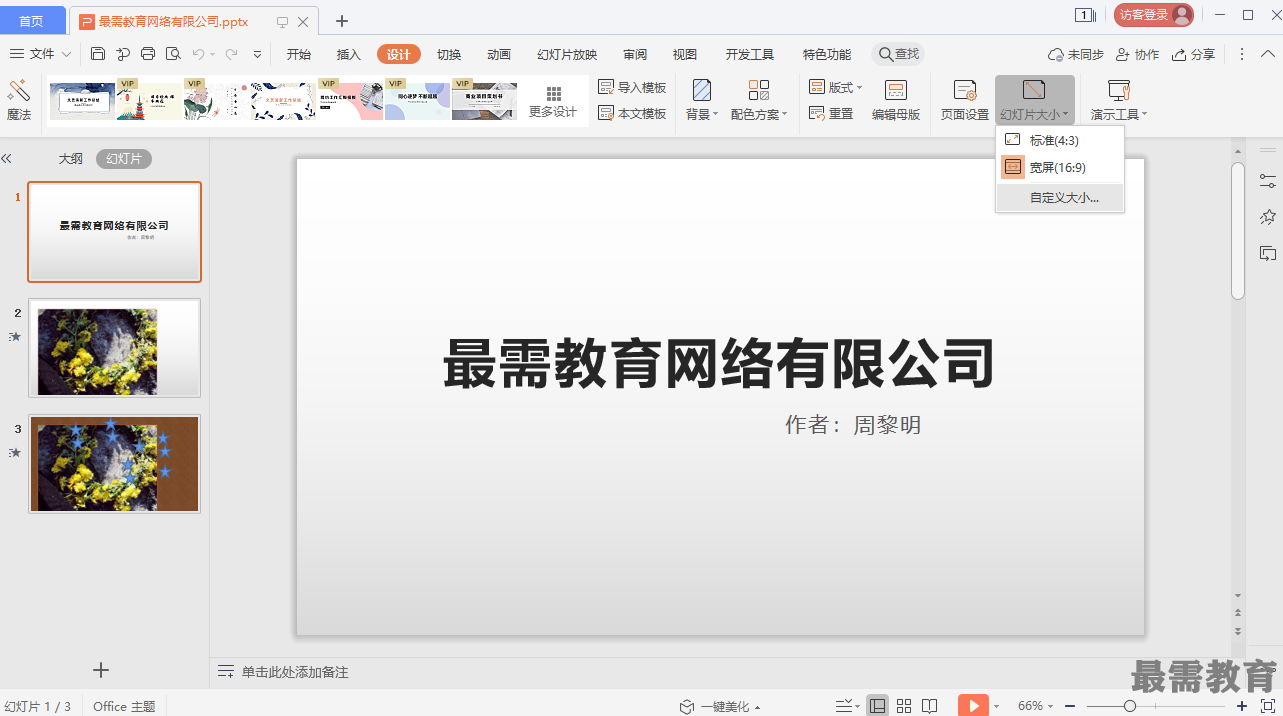Click the Not Synced (未同步) cloud icon

1076,54
